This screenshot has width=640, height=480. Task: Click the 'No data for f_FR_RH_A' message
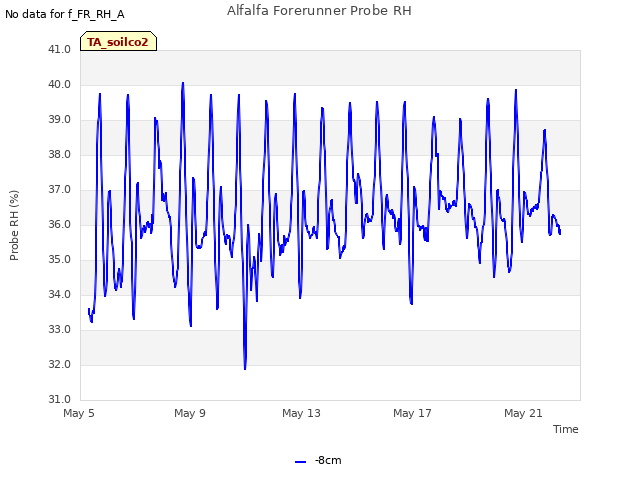pyautogui.click(x=65, y=14)
